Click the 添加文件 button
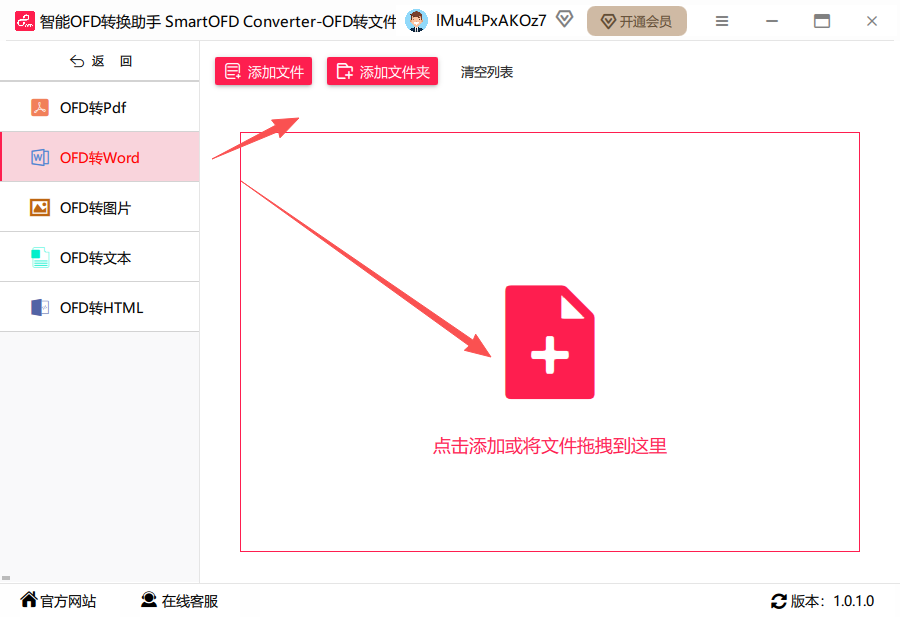 click(x=263, y=71)
